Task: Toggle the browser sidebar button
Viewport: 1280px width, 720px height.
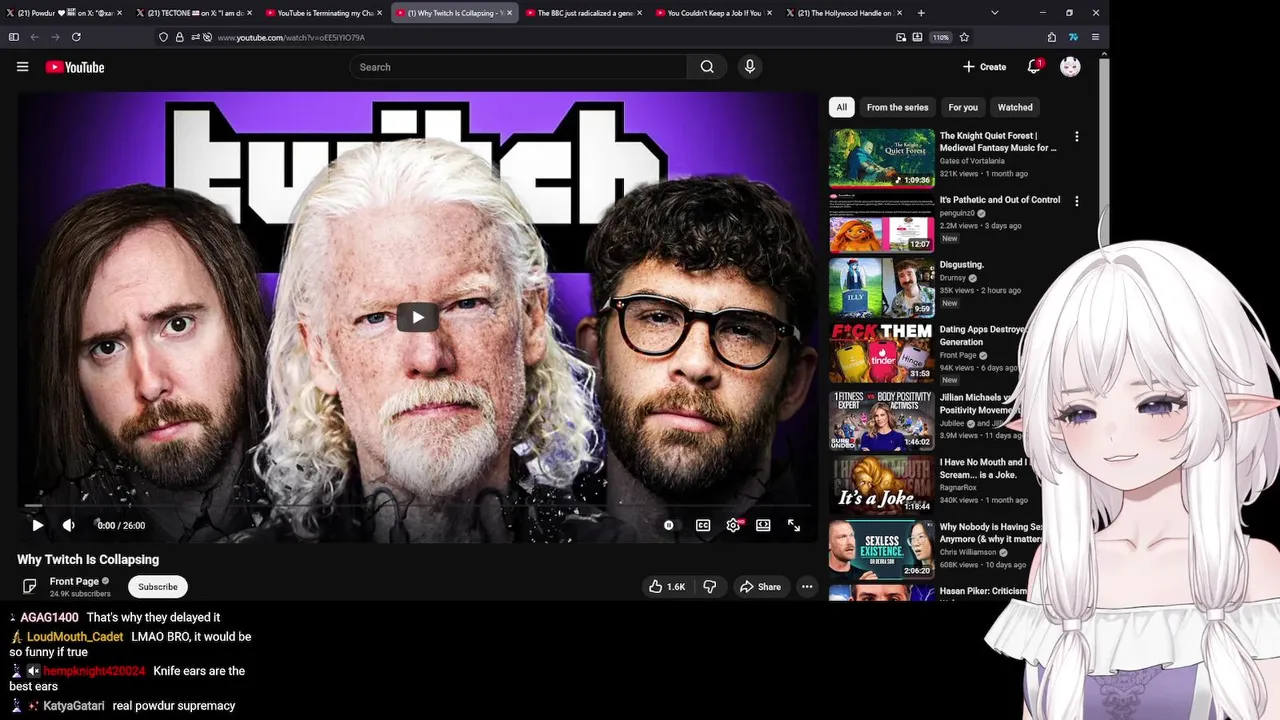Action: [13, 37]
